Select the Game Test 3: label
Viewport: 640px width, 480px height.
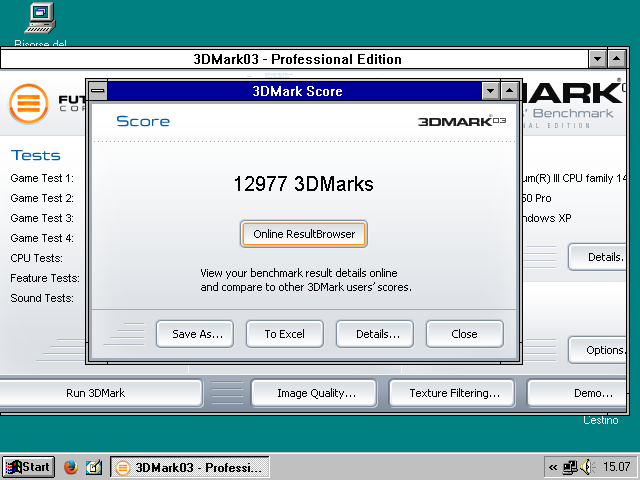coord(42,218)
